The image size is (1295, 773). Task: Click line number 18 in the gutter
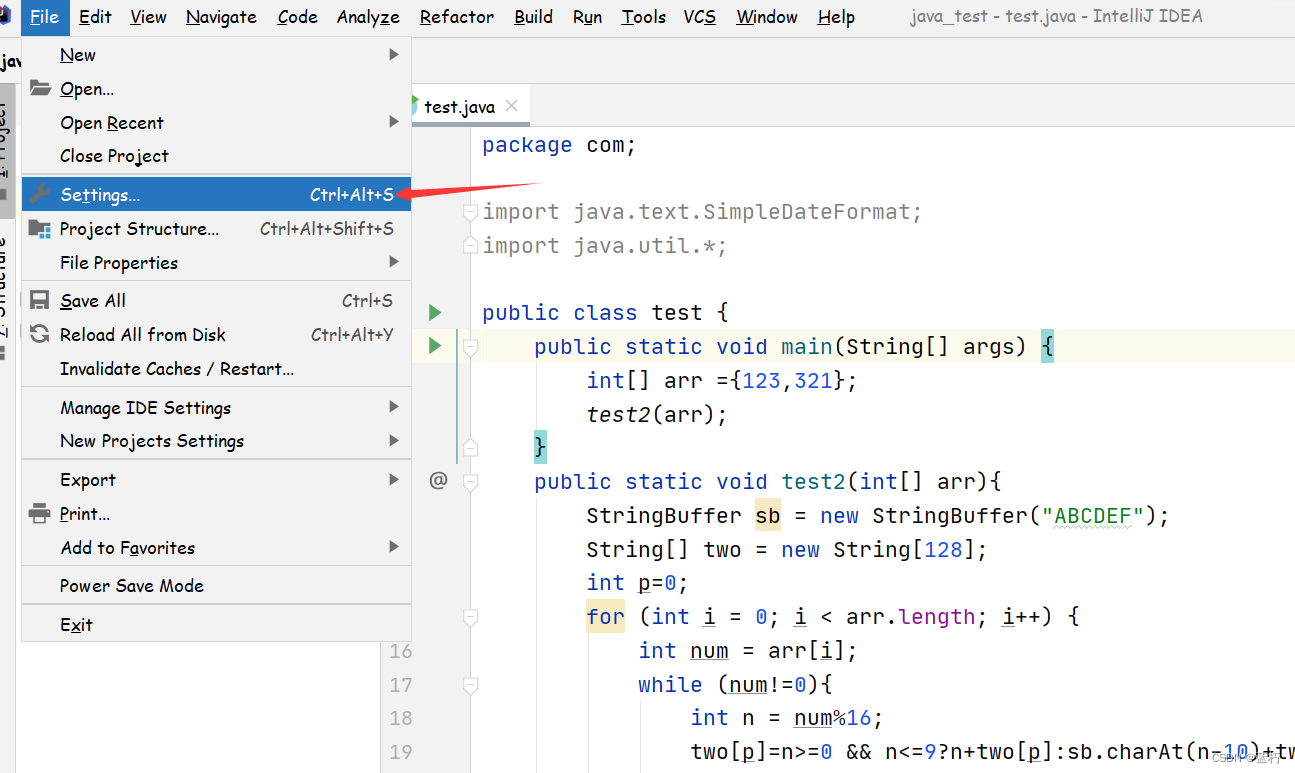click(401, 718)
